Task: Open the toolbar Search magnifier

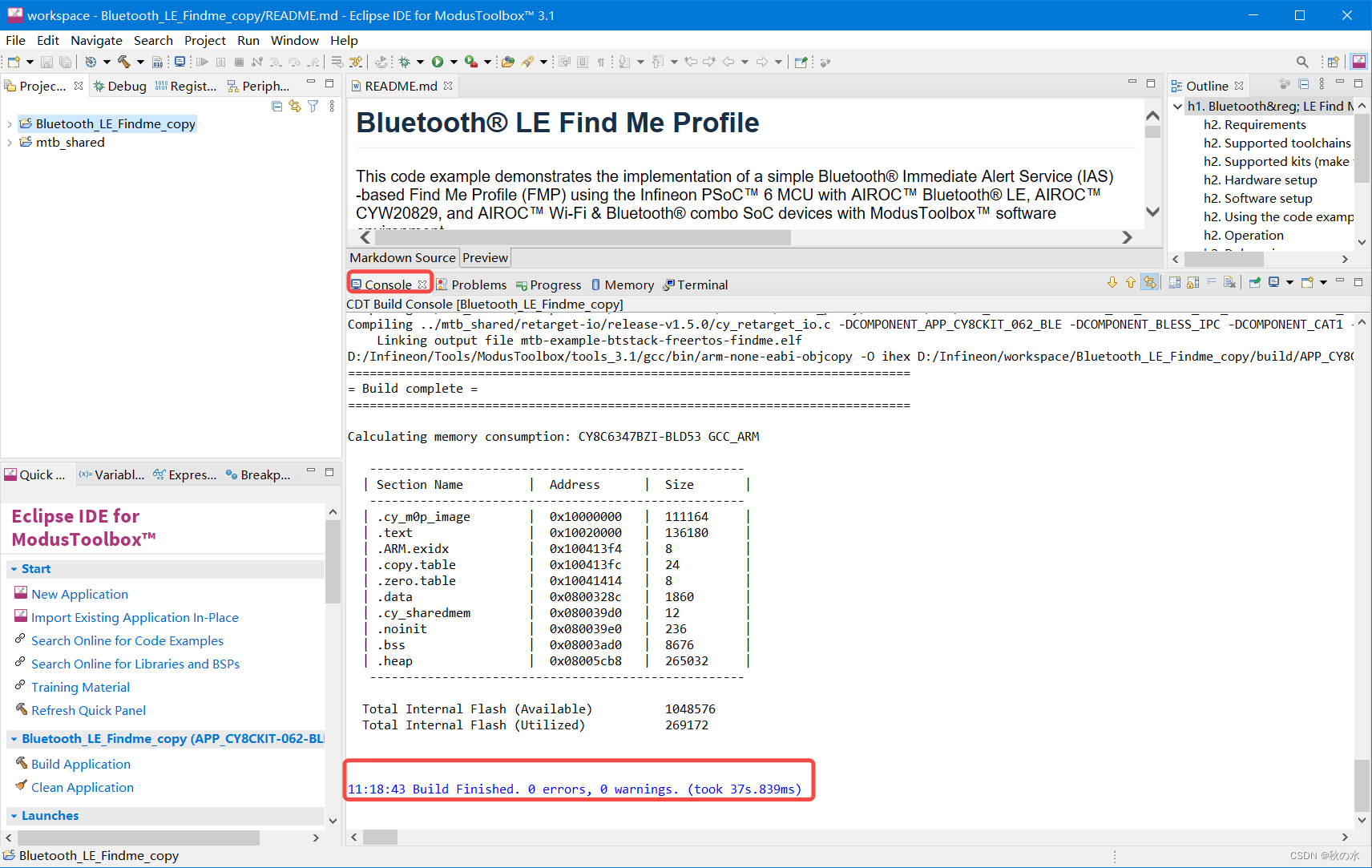Action: (x=1302, y=62)
